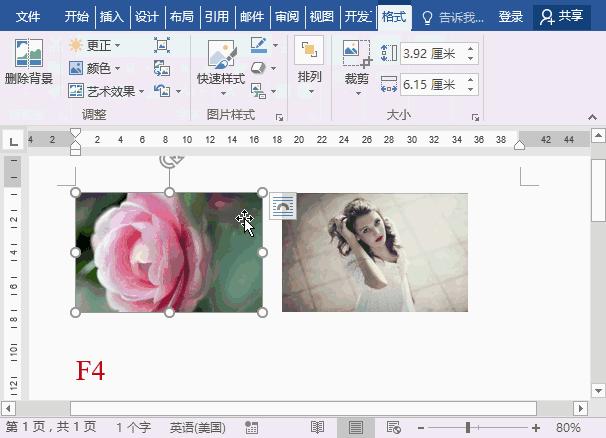Switch to the View (视图) tab
Screen dimensions: 606x438
point(322,16)
